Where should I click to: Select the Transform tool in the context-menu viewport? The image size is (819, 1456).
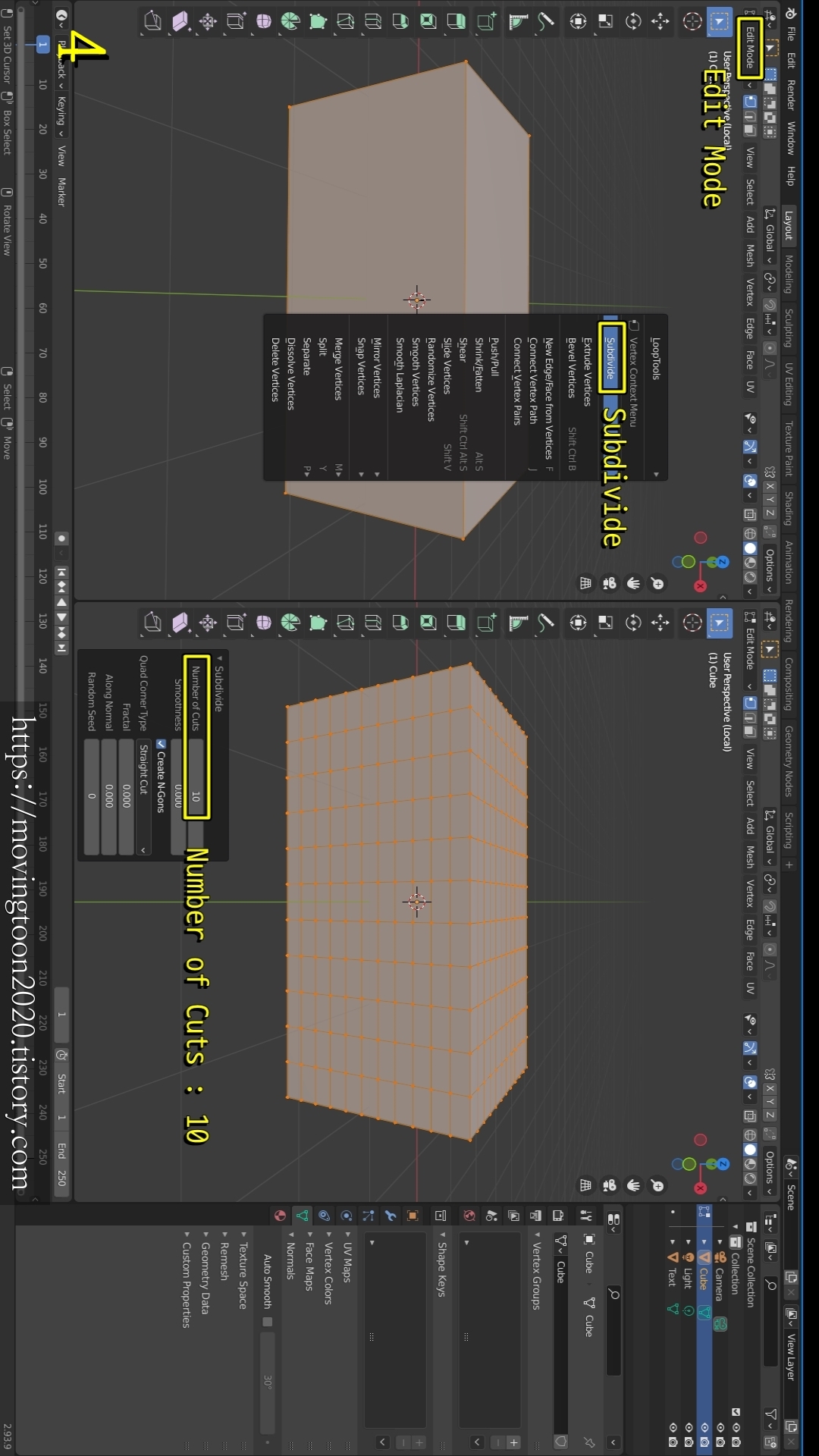(x=579, y=21)
